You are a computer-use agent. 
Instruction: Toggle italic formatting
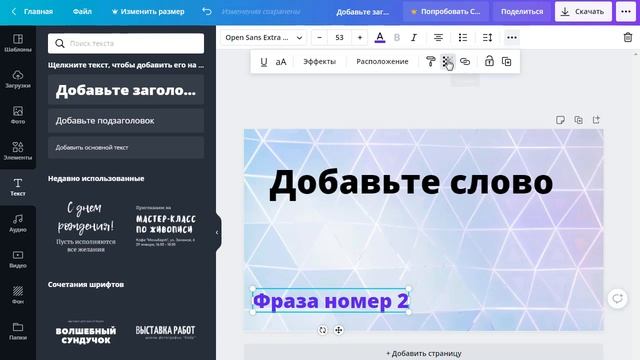click(414, 38)
